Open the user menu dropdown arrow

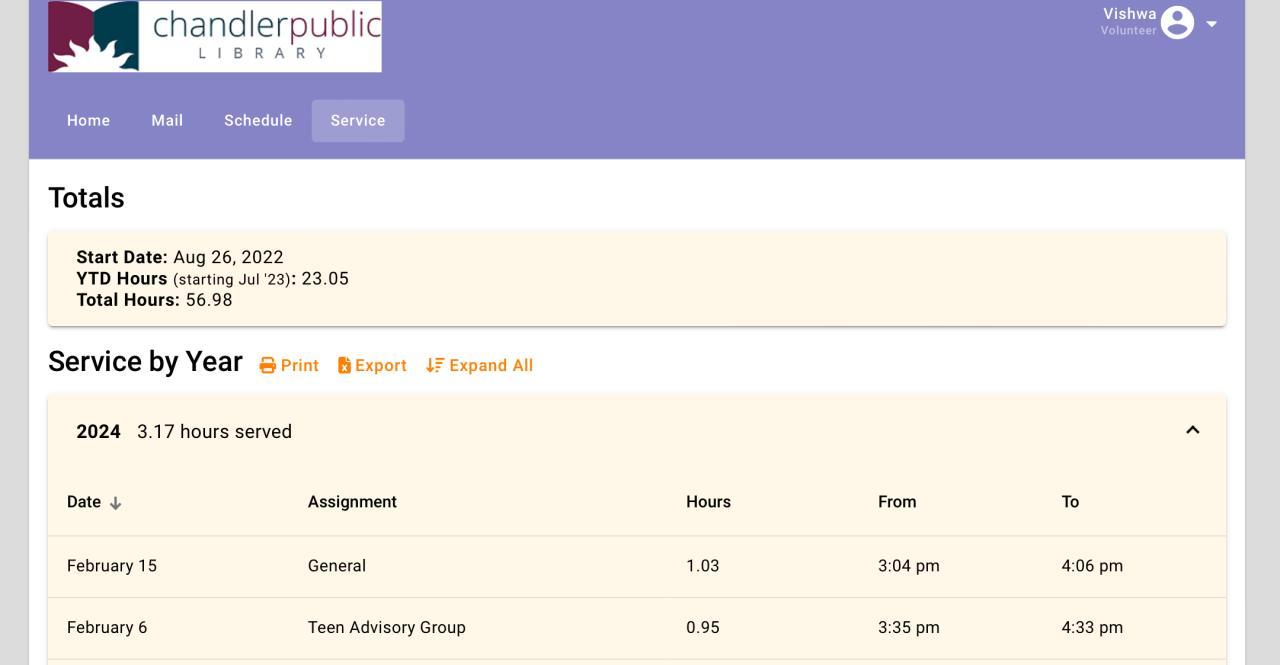pyautogui.click(x=1211, y=23)
